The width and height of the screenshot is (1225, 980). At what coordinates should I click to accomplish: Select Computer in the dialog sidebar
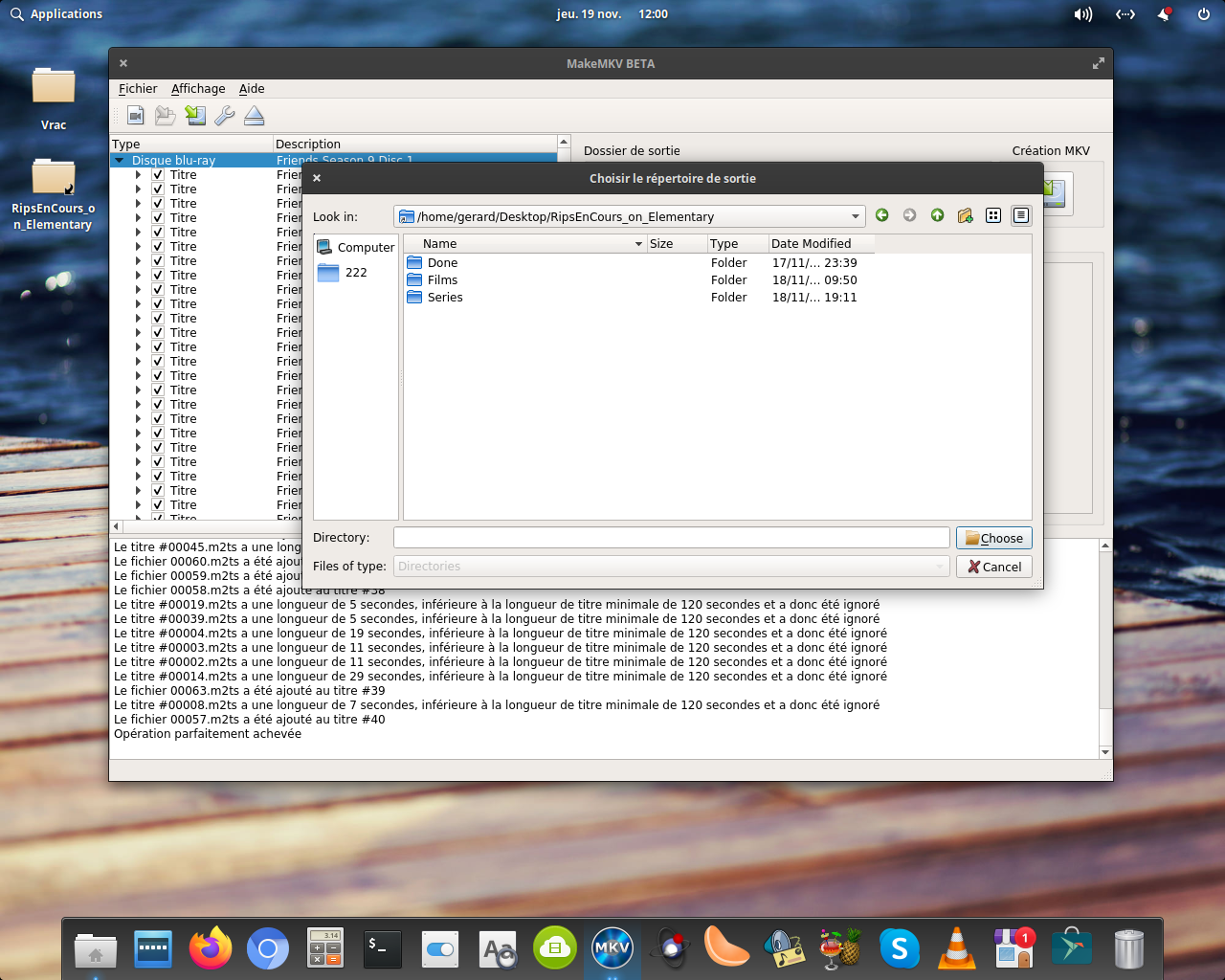[356, 247]
